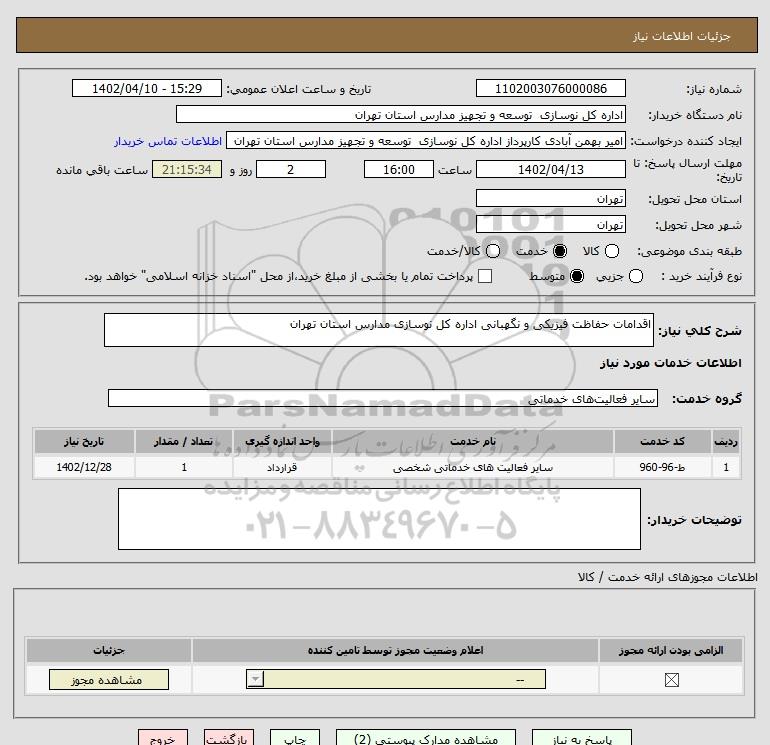The image size is (770, 745).
Task: Click the واحد اندازه گیری column header
Action: click(282, 441)
